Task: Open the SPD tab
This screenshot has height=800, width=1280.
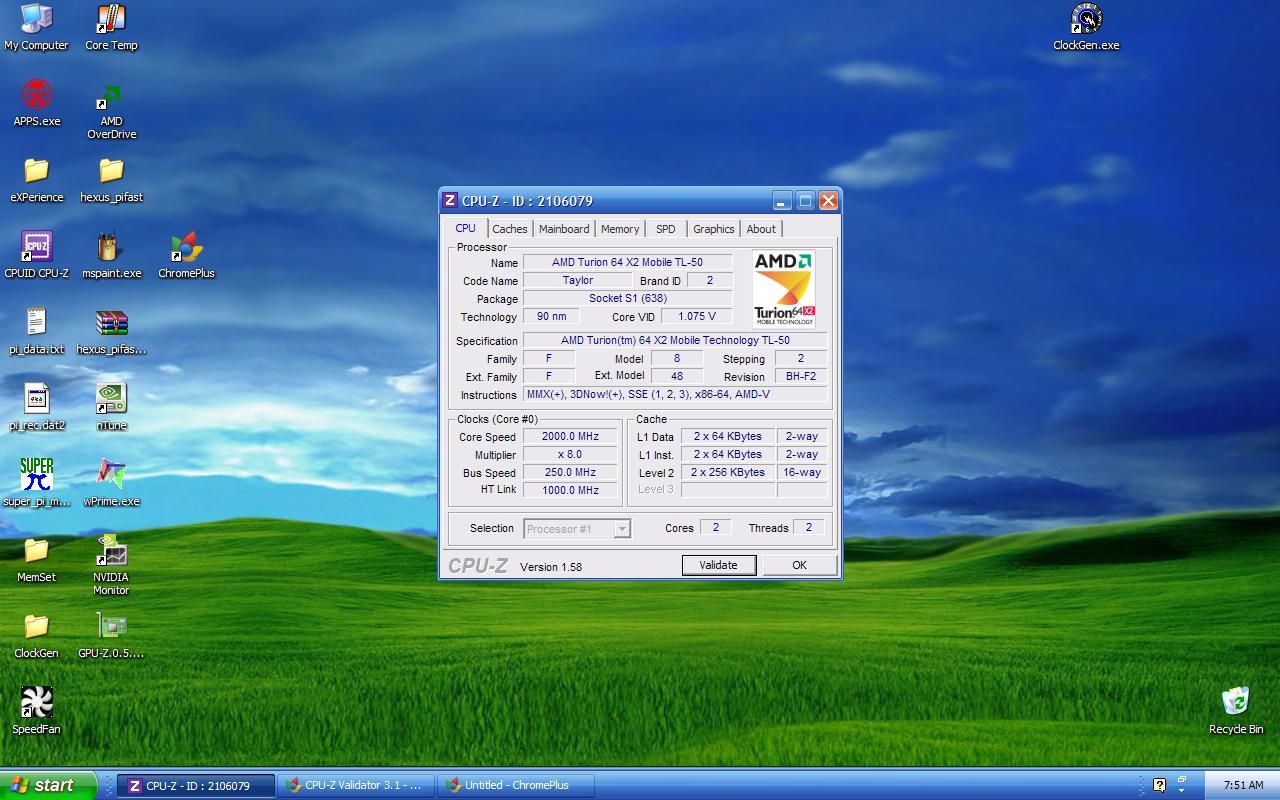Action: [666, 229]
